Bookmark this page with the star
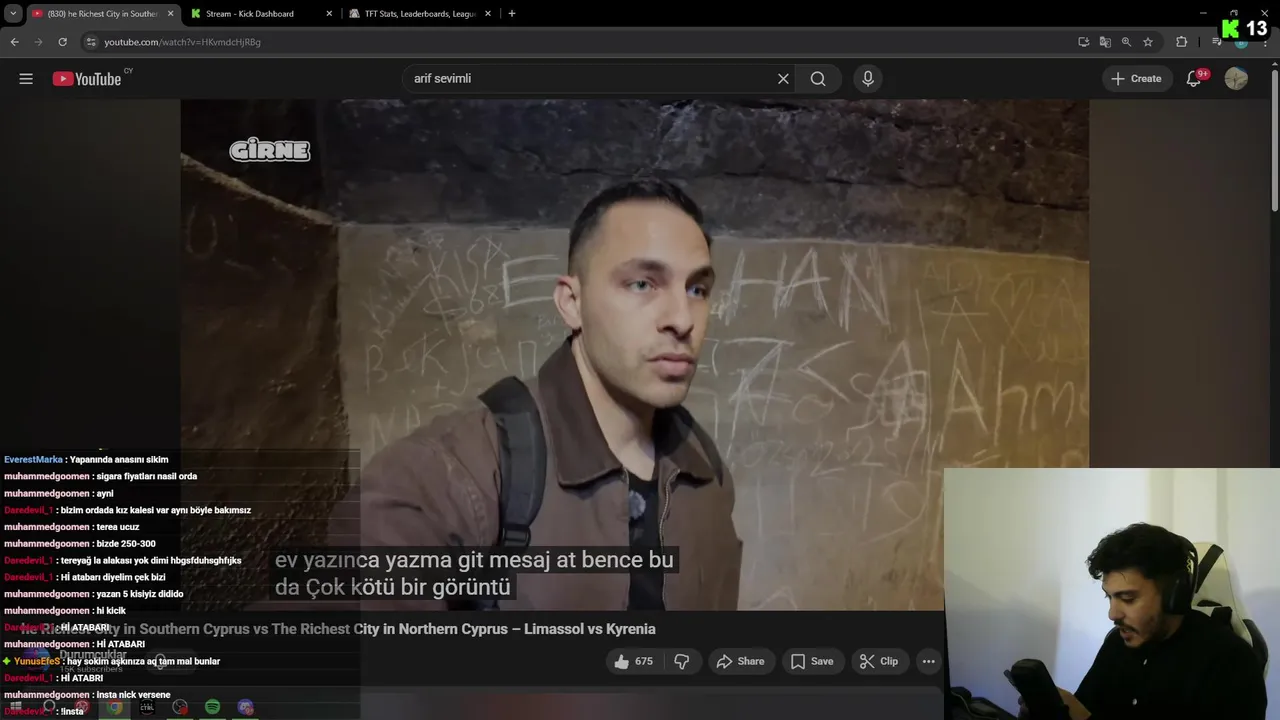This screenshot has height=720, width=1280. [1148, 42]
